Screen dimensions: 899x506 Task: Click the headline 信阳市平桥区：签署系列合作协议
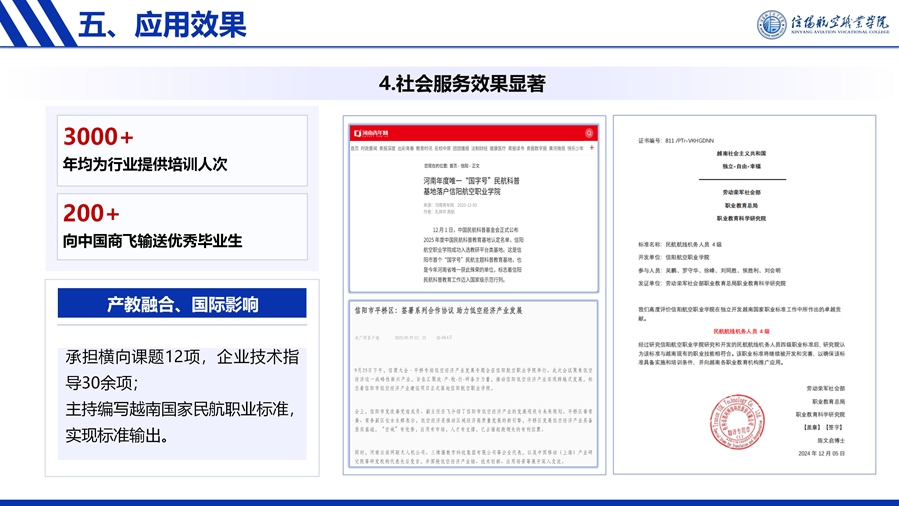(x=438, y=311)
